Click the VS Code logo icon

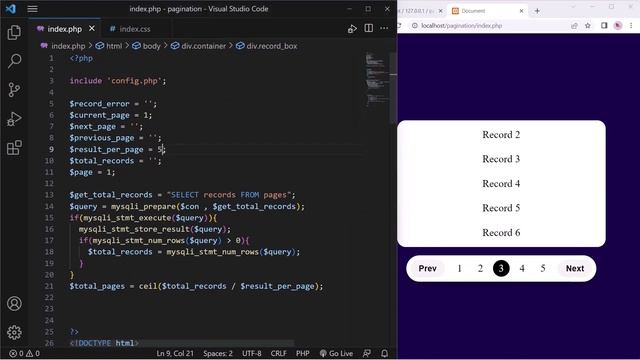[x=11, y=9]
